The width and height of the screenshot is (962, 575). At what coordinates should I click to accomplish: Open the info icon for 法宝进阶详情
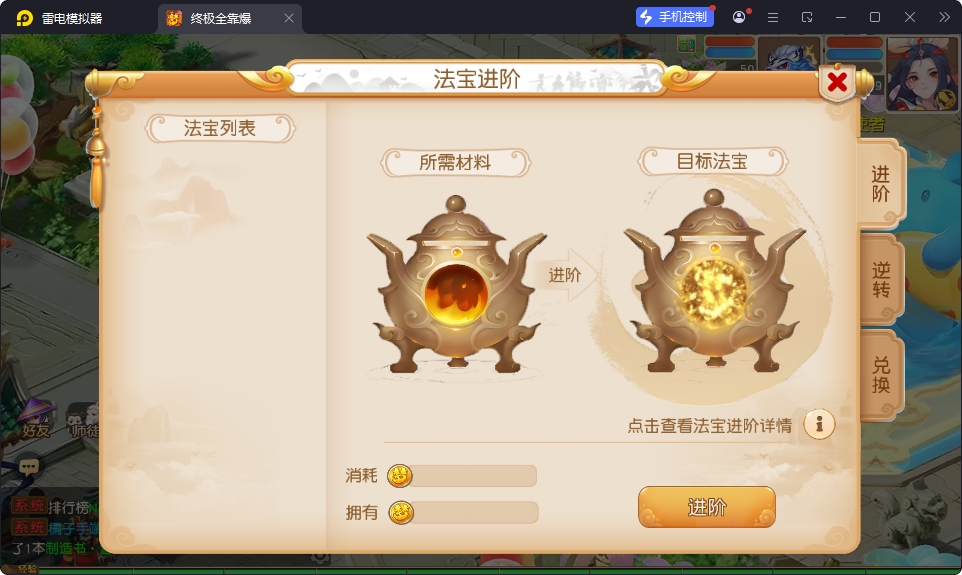click(x=819, y=424)
